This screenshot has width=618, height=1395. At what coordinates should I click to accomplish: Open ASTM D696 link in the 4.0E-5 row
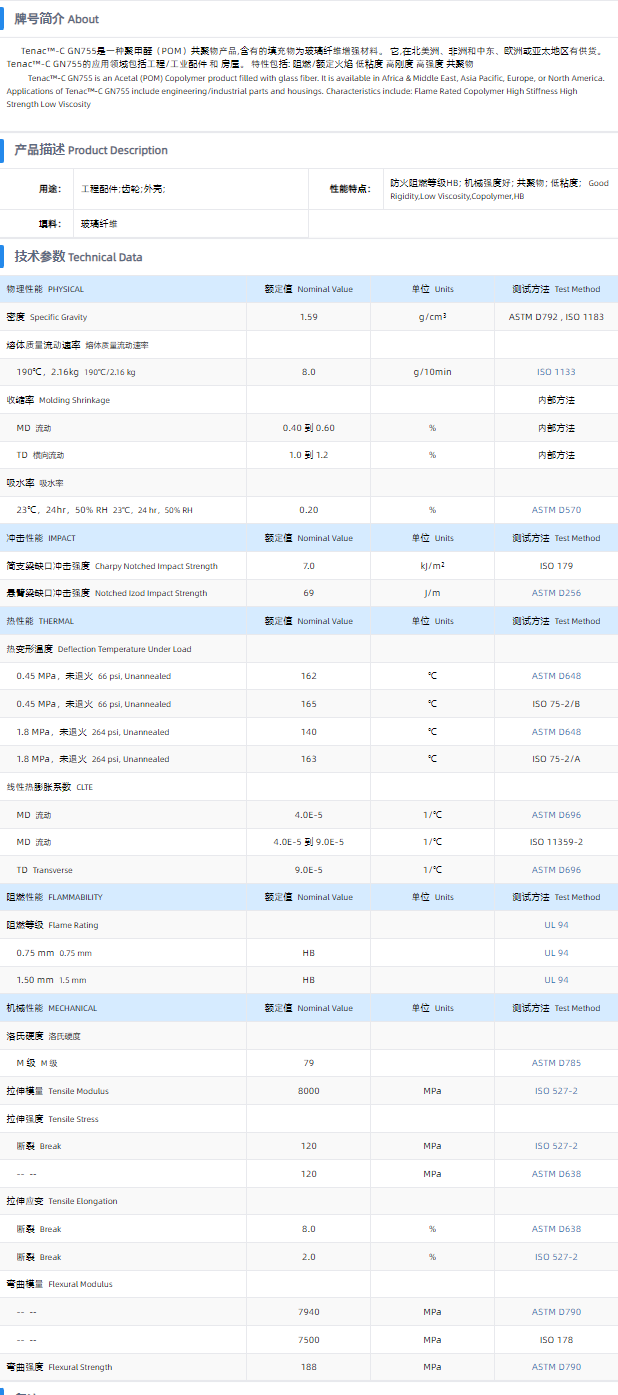point(556,815)
